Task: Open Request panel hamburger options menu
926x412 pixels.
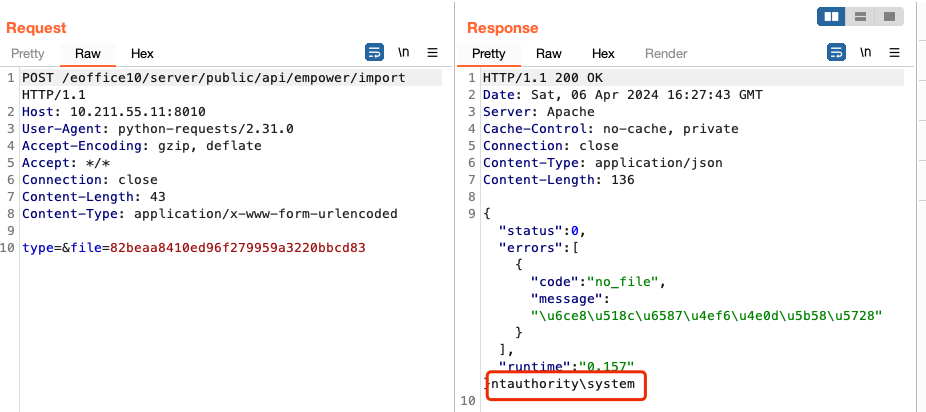Action: click(x=432, y=53)
